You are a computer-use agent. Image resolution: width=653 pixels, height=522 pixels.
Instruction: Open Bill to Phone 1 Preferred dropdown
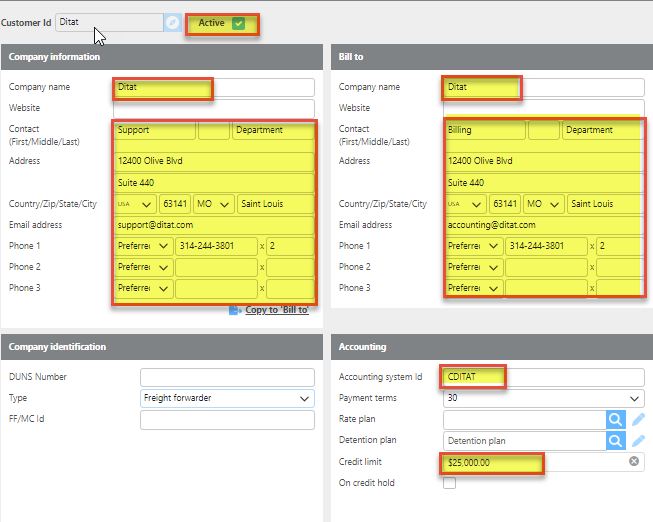(x=472, y=246)
